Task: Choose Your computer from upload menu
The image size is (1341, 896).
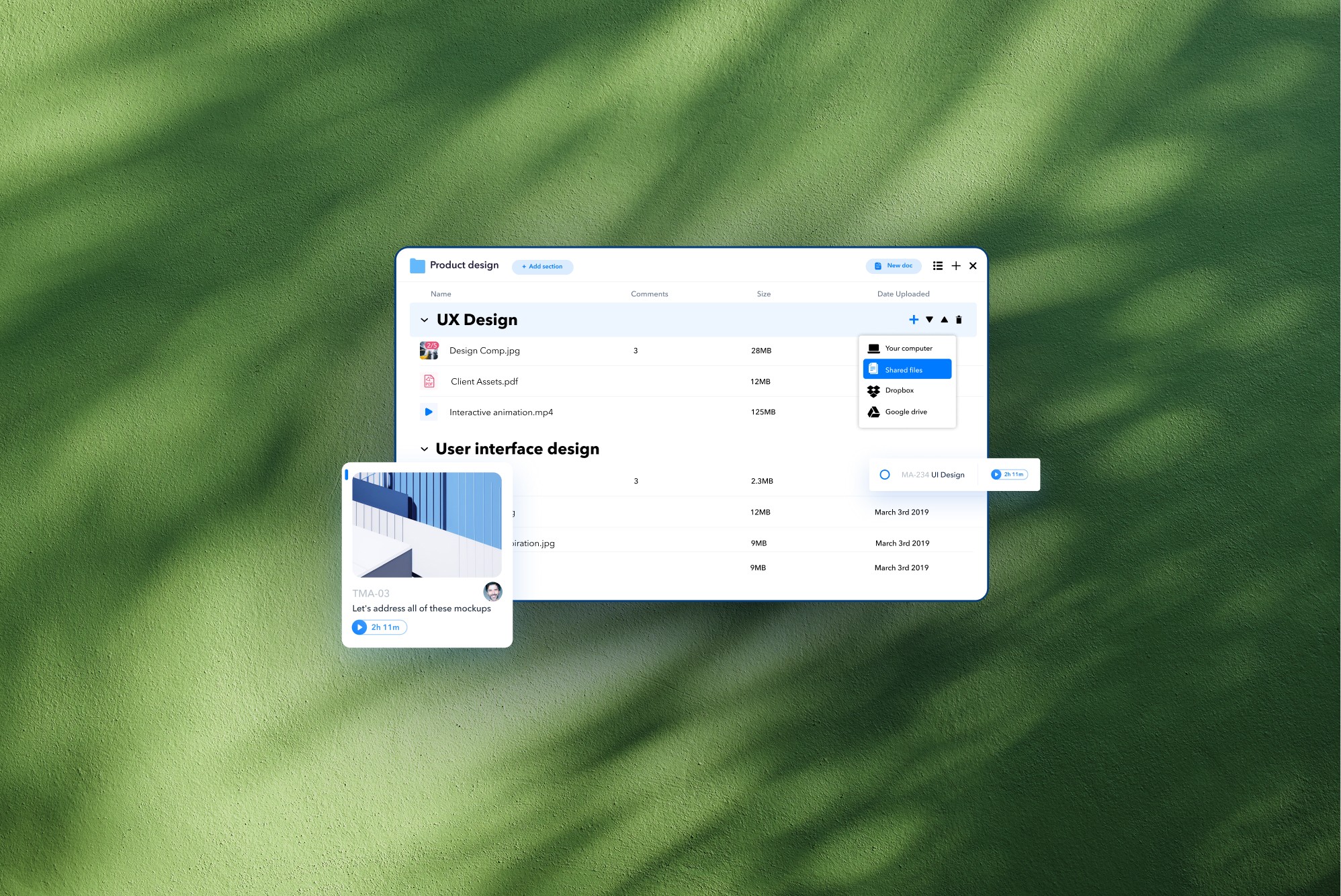Action: (907, 349)
